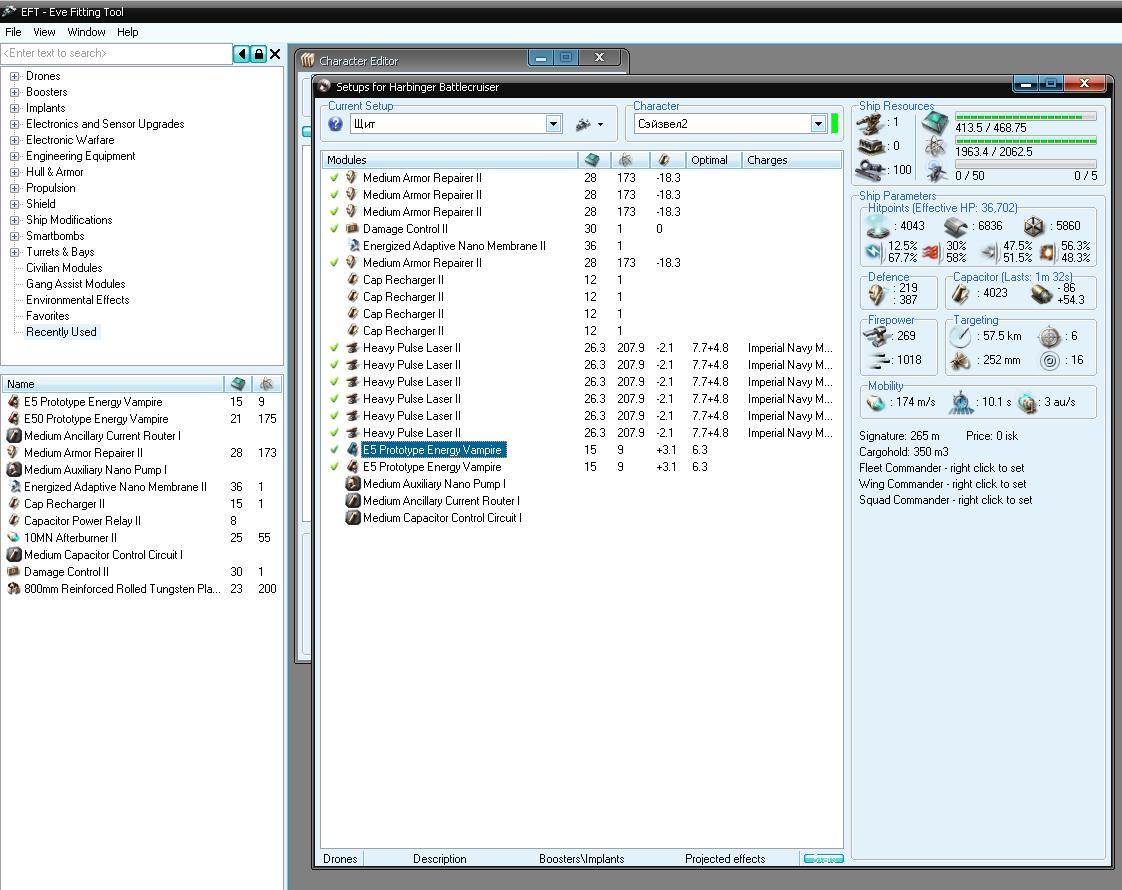Screen dimensions: 1122x890
Task: Click Fleet Commander right click to set
Action: coord(942,468)
